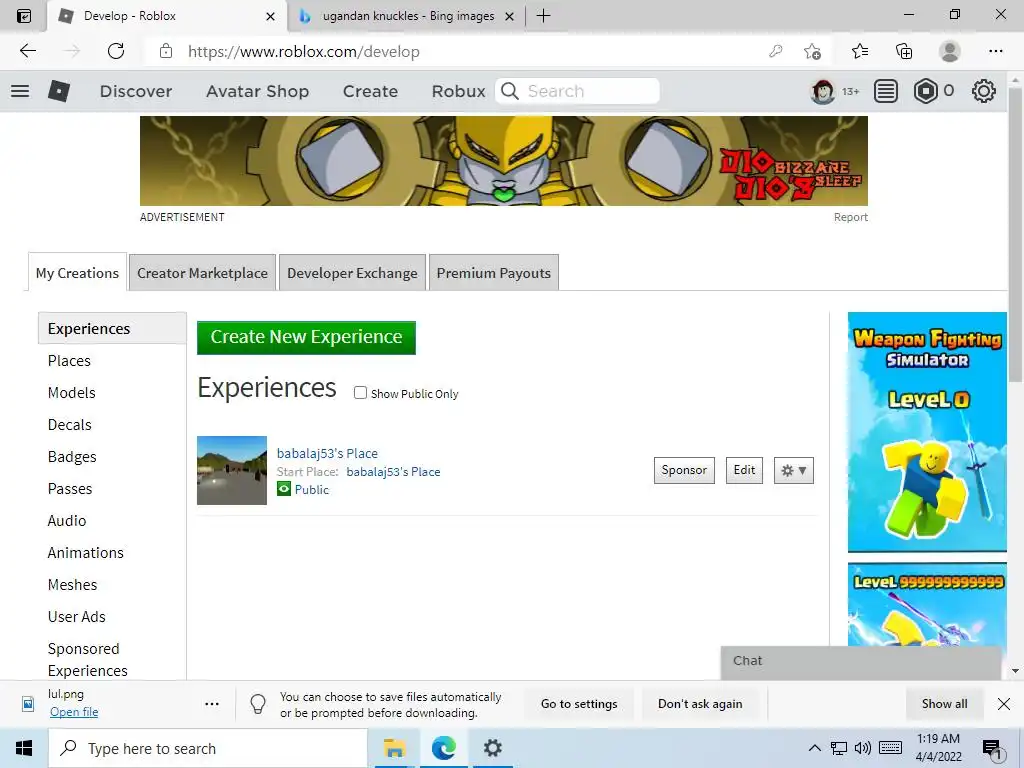Click Open file for lul.png
This screenshot has width=1024, height=768.
[74, 712]
